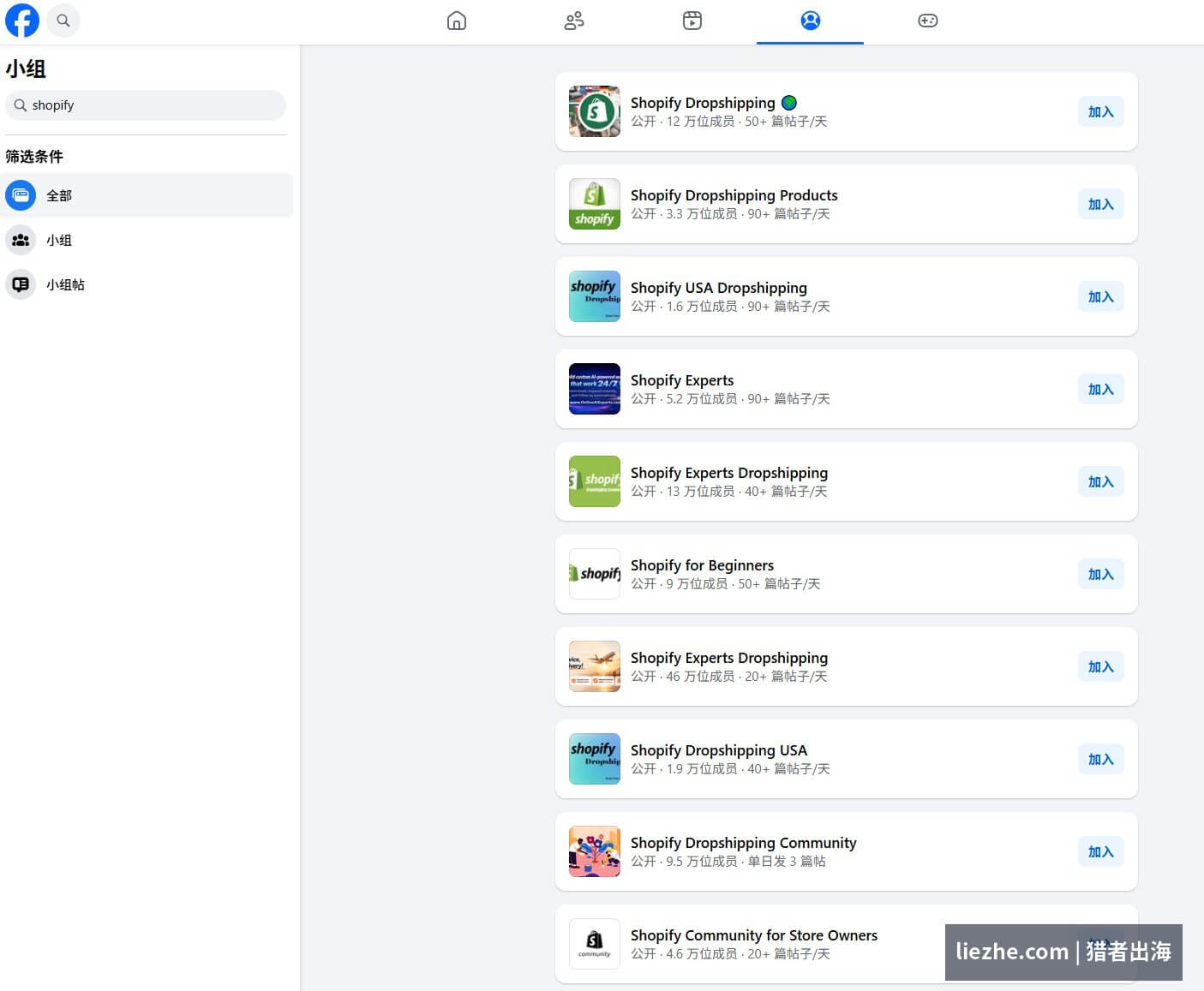
Task: Select the Groups tab icon
Action: click(811, 21)
